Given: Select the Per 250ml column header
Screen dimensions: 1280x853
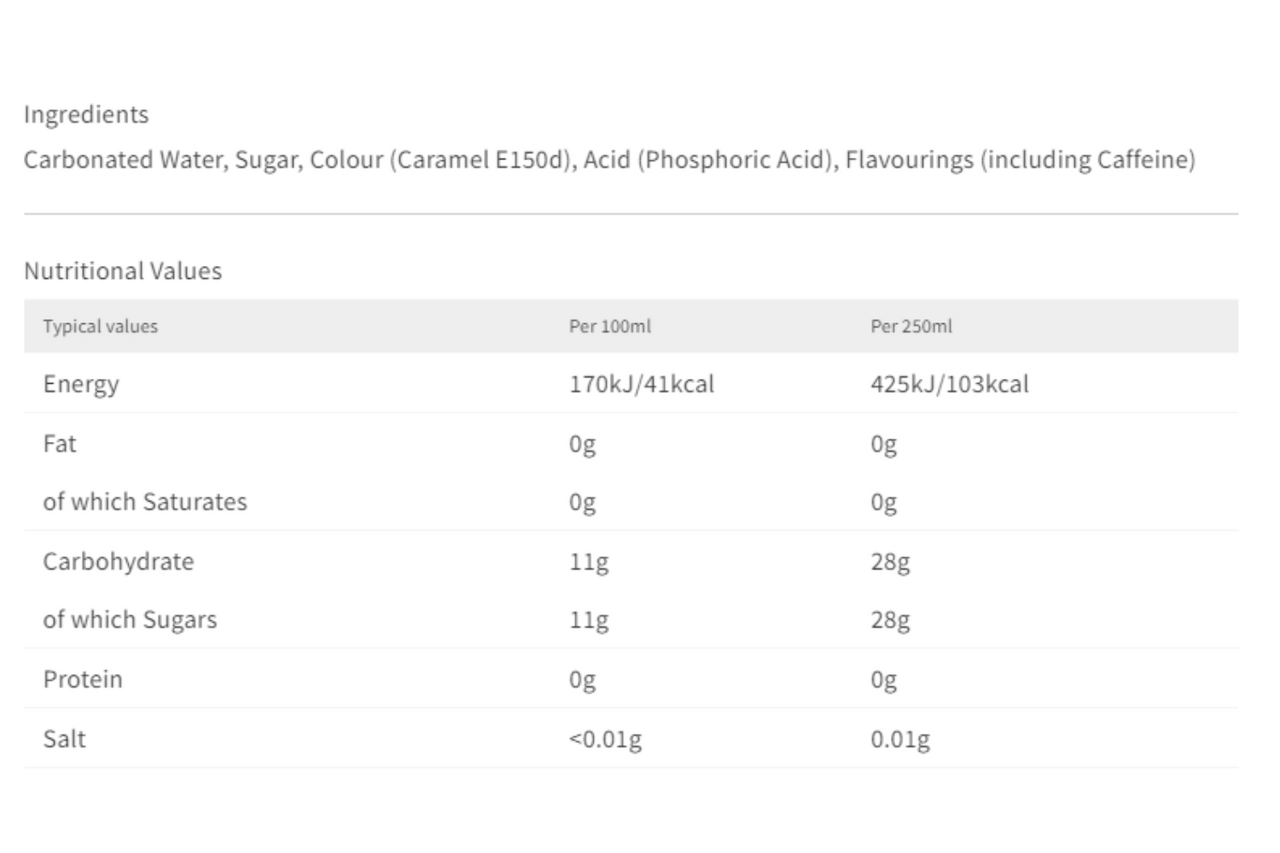Looking at the screenshot, I should point(911,326).
